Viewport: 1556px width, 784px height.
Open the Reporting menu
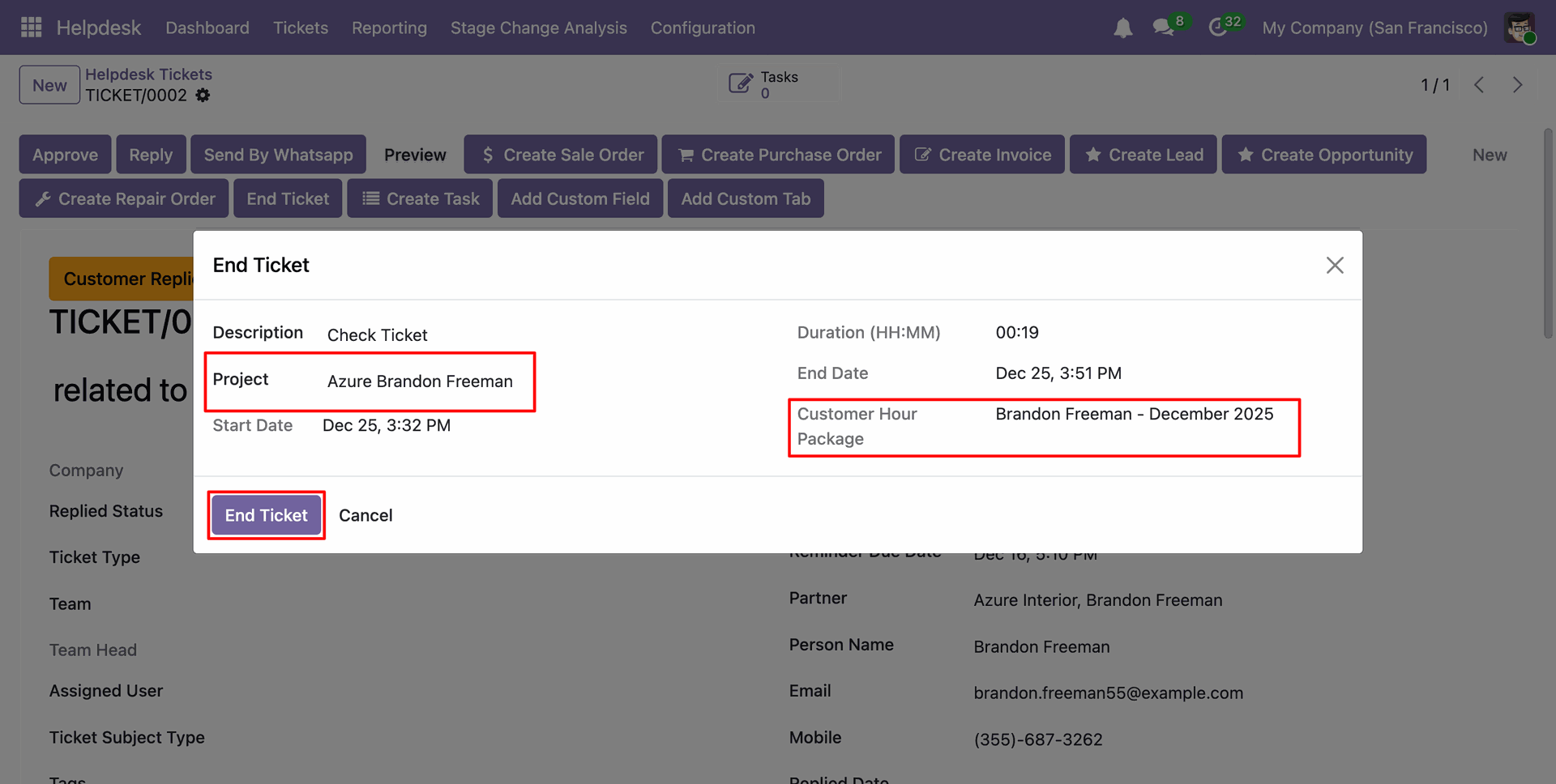389,28
